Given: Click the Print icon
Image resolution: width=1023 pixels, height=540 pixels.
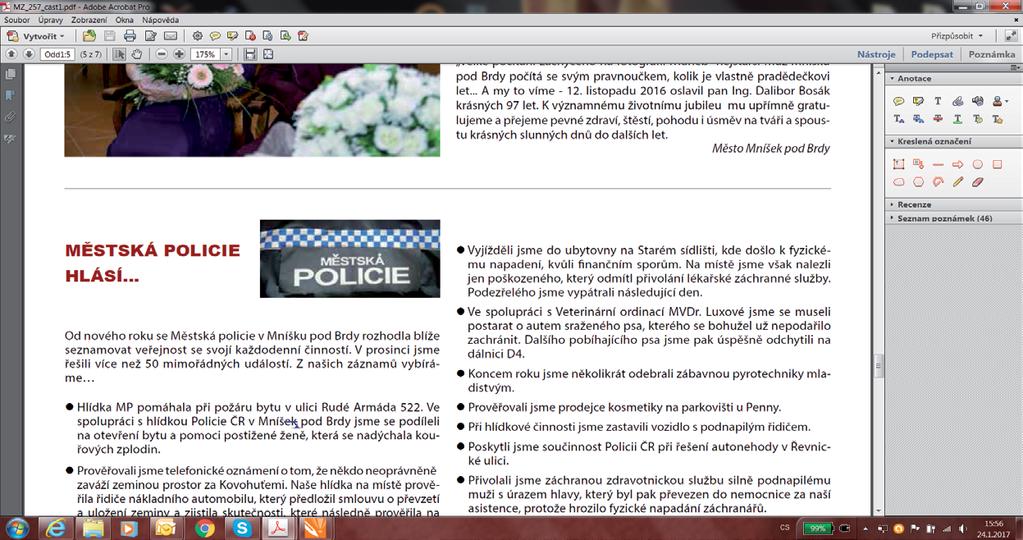Looking at the screenshot, I should pos(130,36).
